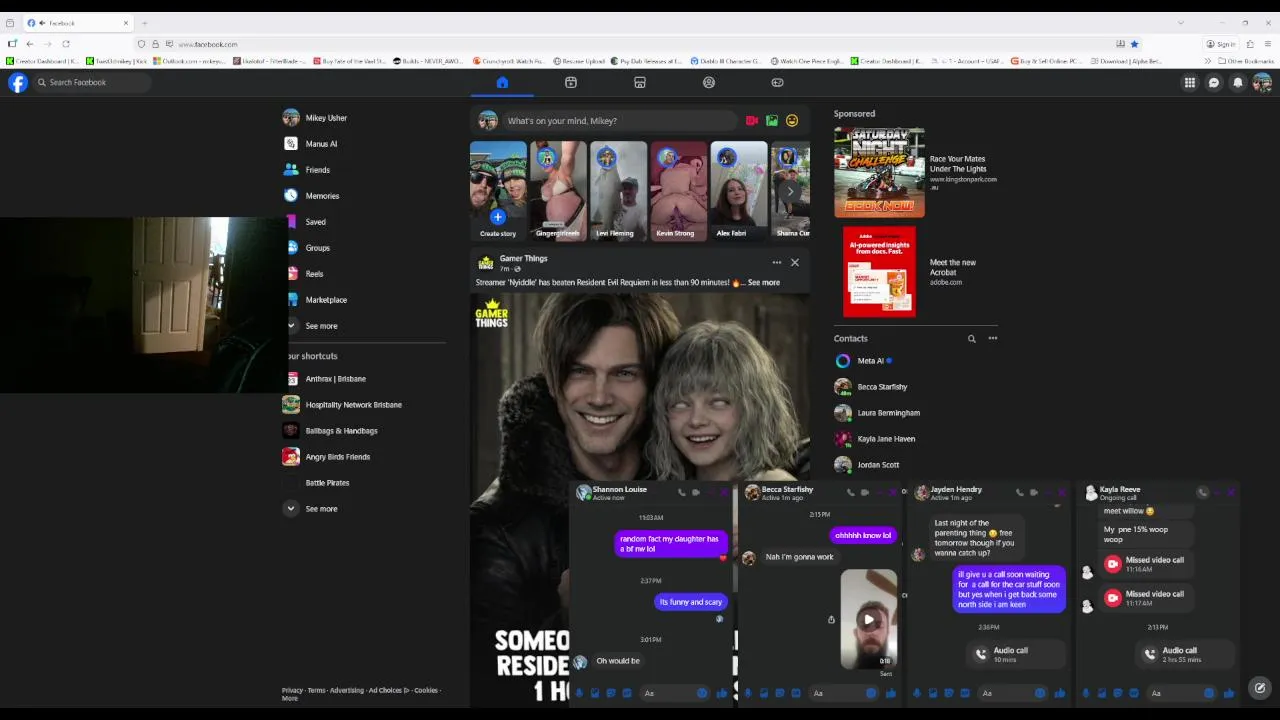This screenshot has width=1280, height=720.
Task: Open the Watch video tab
Action: [571, 83]
